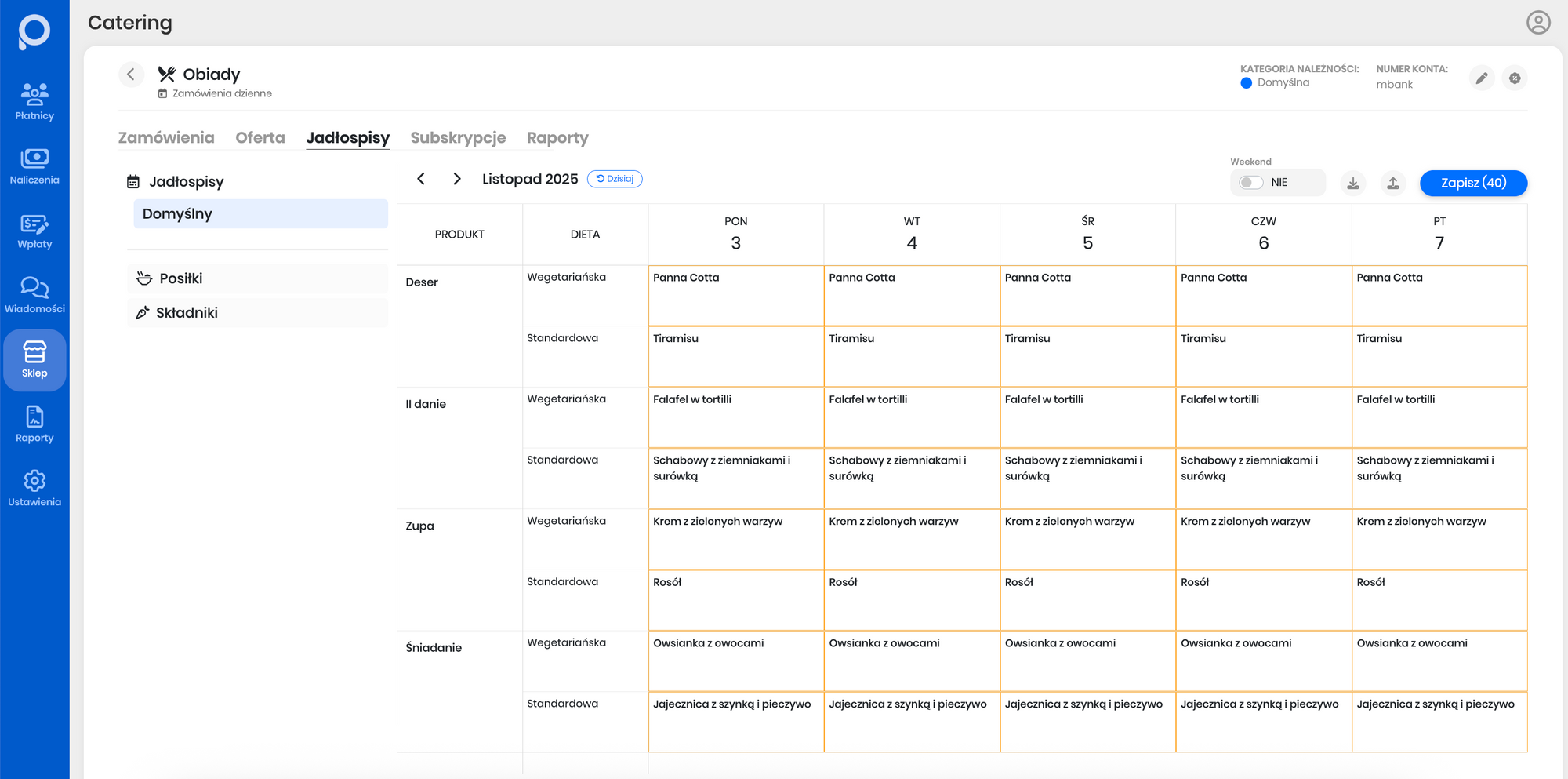Click the upload menu icon
This screenshot has width=1568, height=779.
click(1393, 184)
